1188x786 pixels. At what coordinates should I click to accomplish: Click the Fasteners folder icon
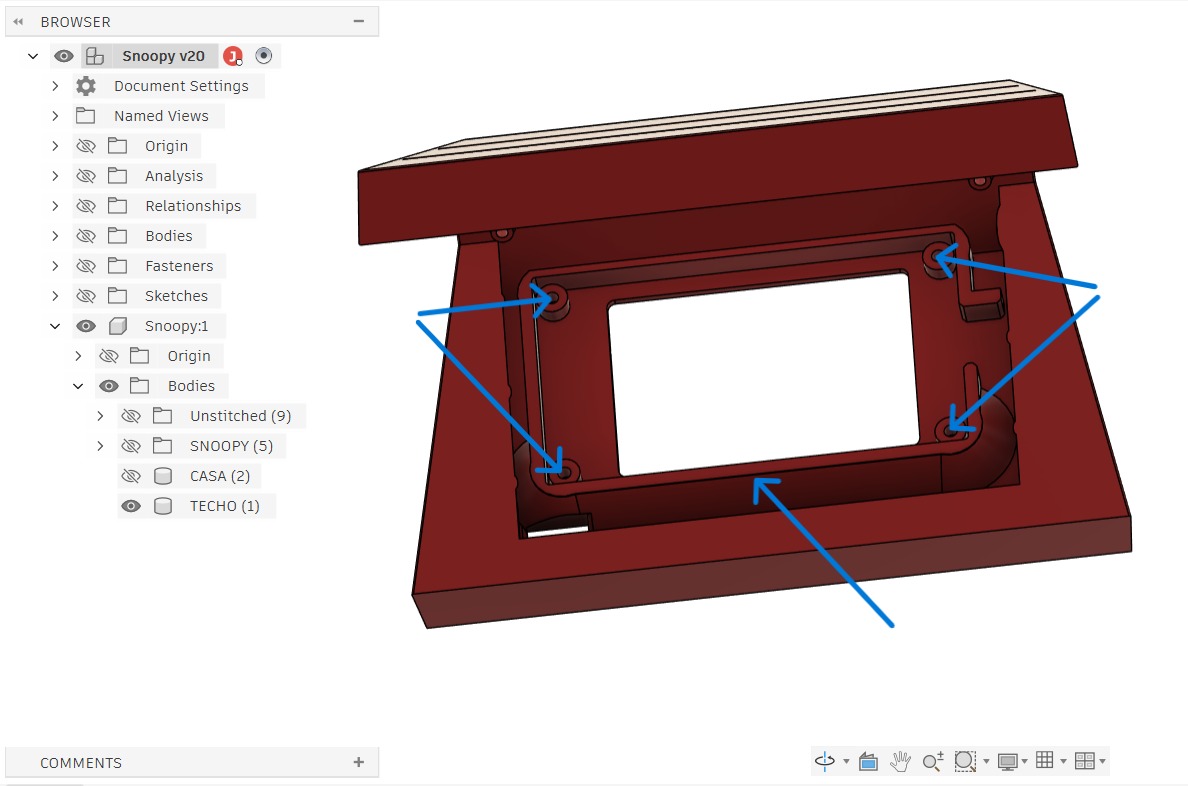[117, 266]
